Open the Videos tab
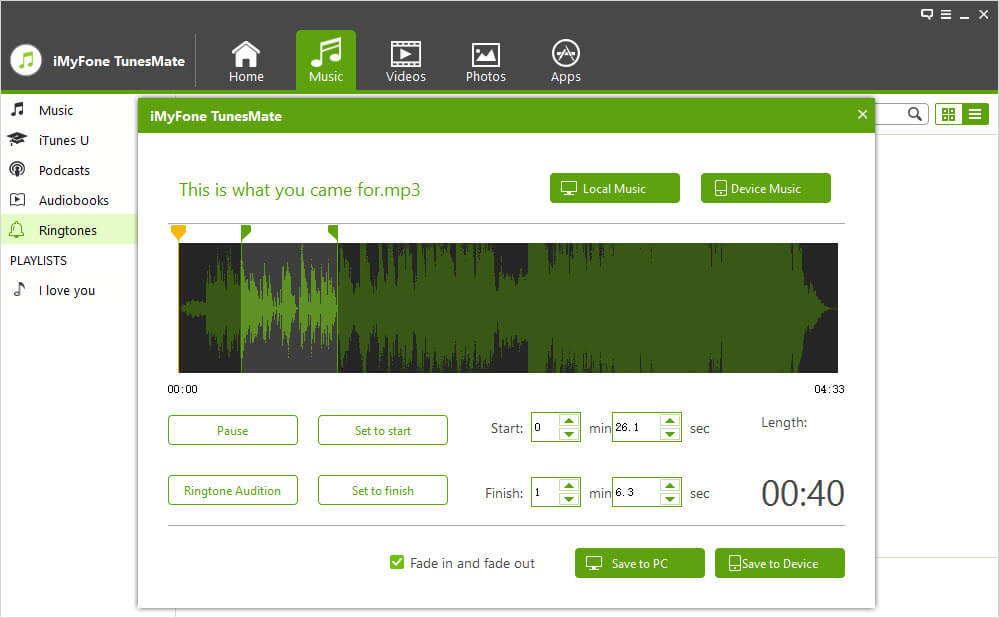Screen dimensions: 999x618 [405, 61]
